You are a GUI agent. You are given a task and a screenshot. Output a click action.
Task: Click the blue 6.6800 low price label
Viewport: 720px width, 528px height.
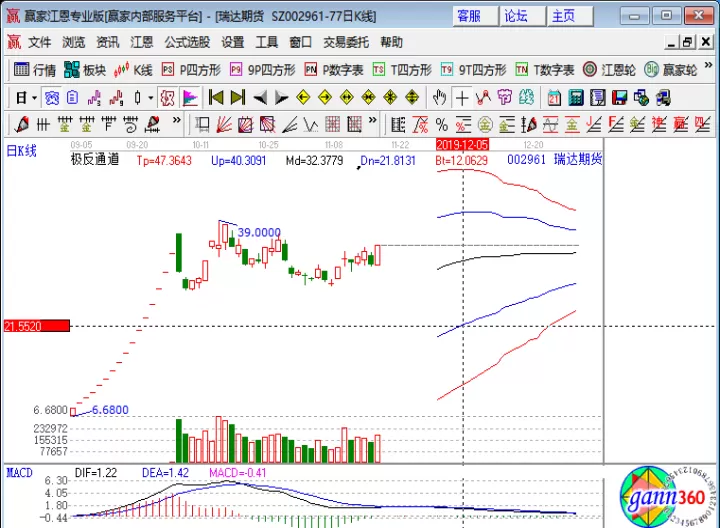click(x=110, y=410)
